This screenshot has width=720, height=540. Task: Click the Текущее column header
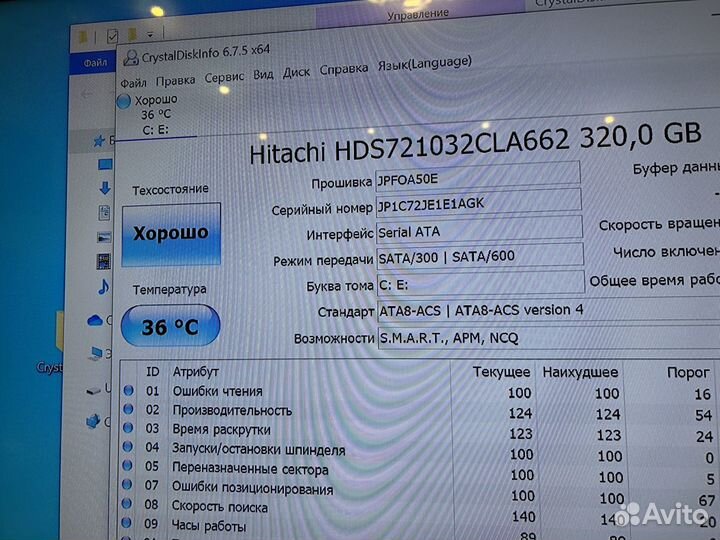click(x=501, y=372)
